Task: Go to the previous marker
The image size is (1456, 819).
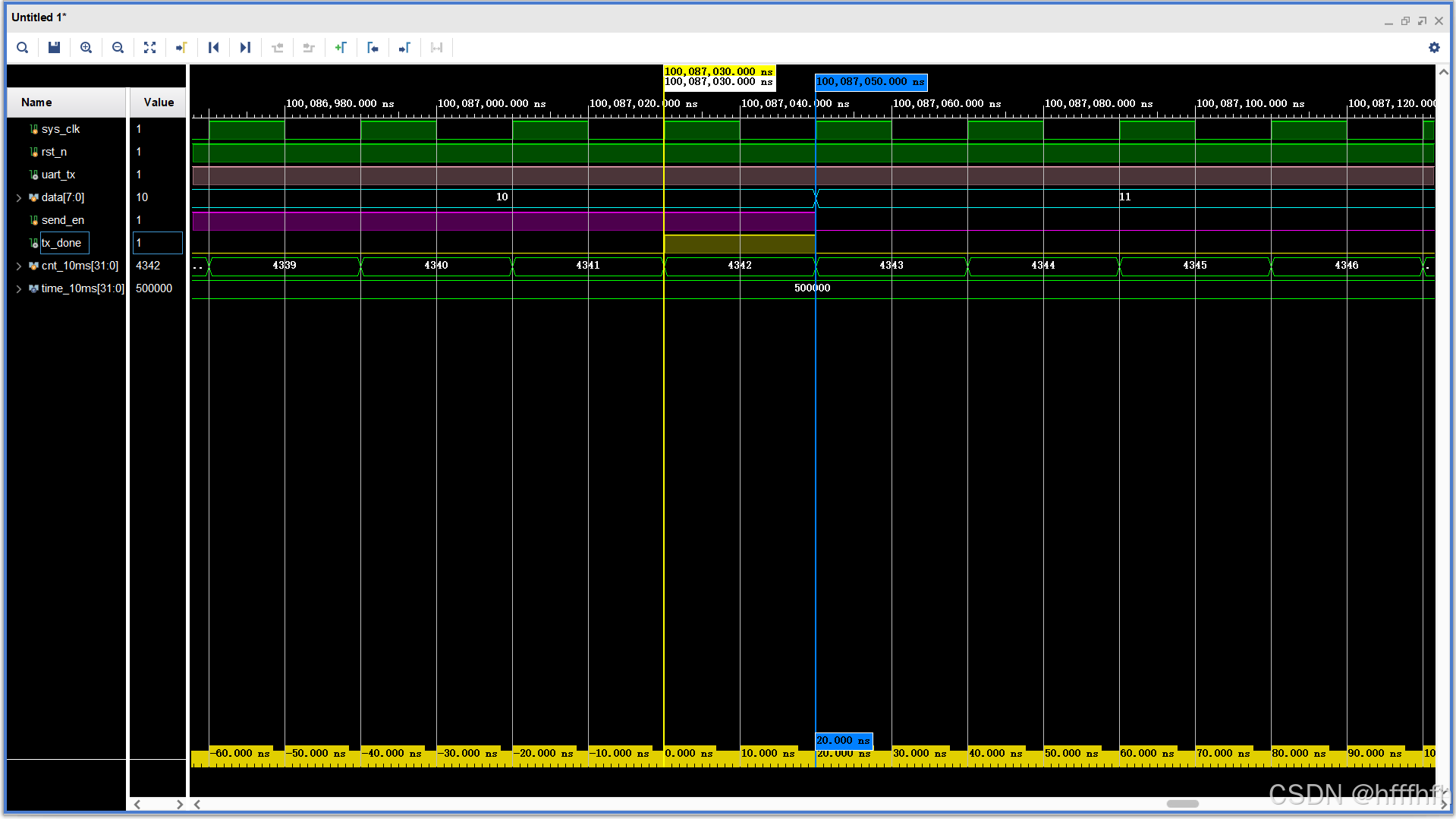Action: point(373,48)
